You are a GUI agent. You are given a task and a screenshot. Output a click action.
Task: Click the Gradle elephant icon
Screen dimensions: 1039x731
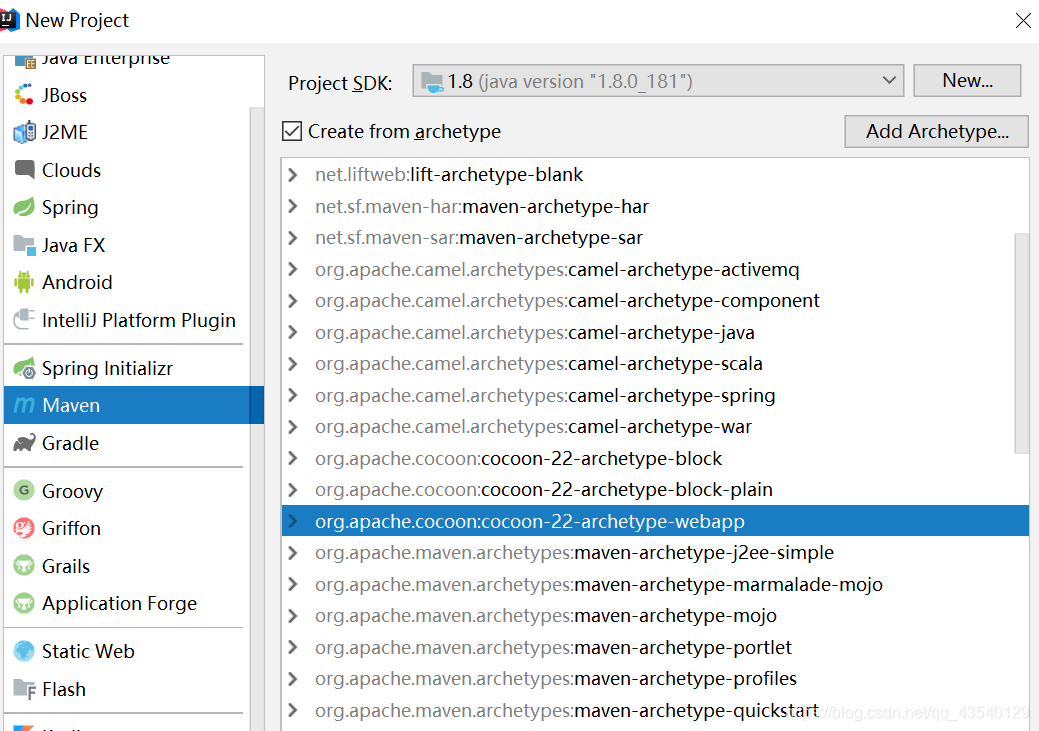[25, 443]
